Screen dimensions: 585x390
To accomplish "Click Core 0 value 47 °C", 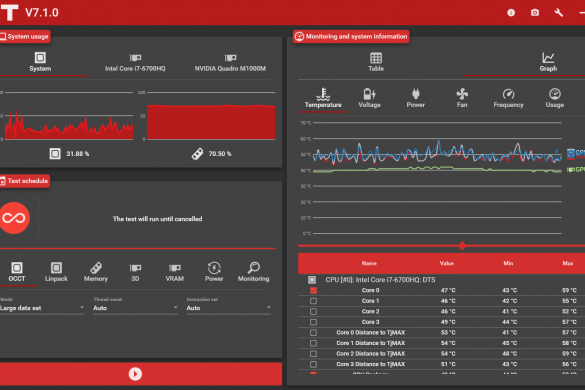I will tap(448, 290).
